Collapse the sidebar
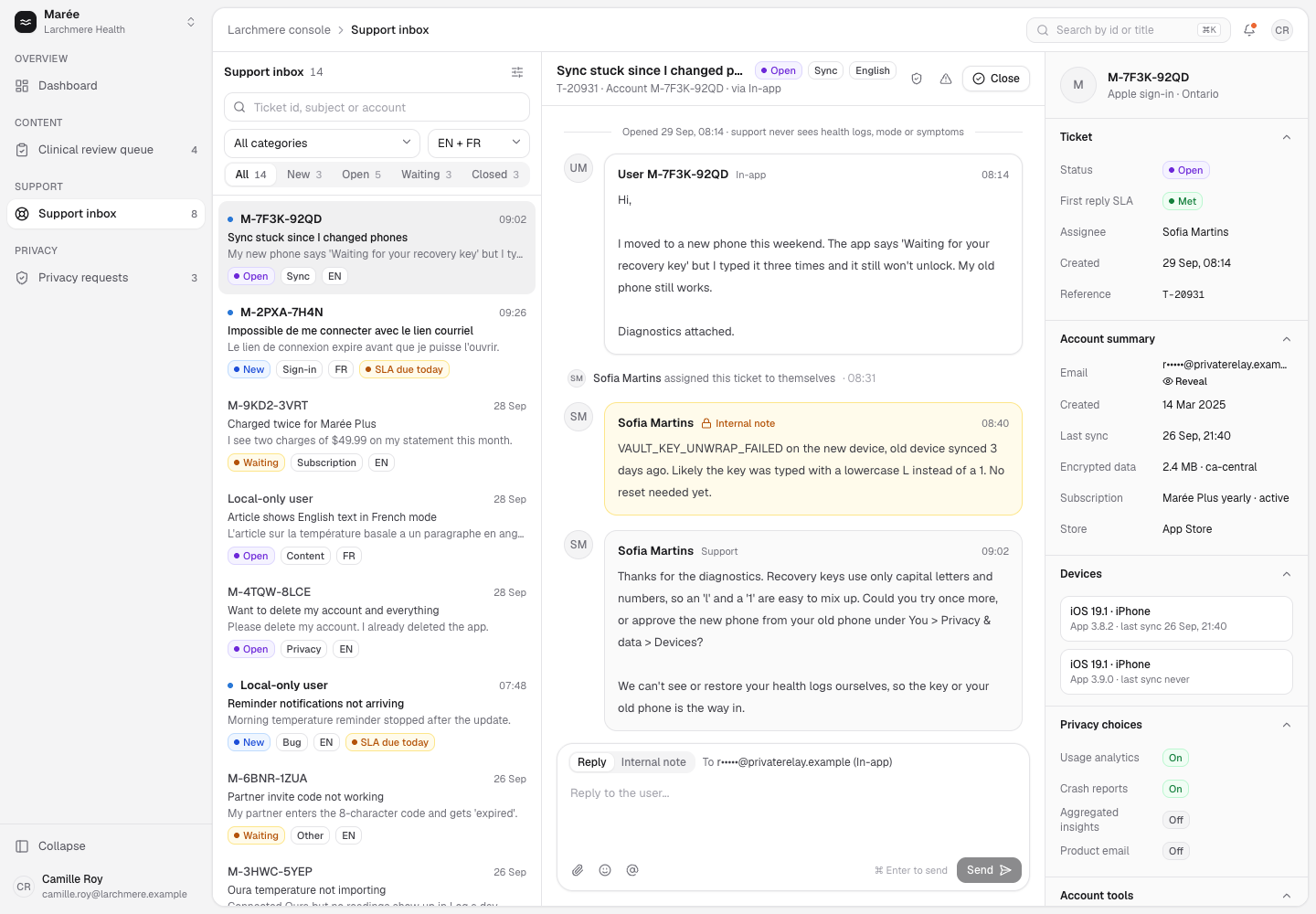The width and height of the screenshot is (1316, 914). pos(106,846)
